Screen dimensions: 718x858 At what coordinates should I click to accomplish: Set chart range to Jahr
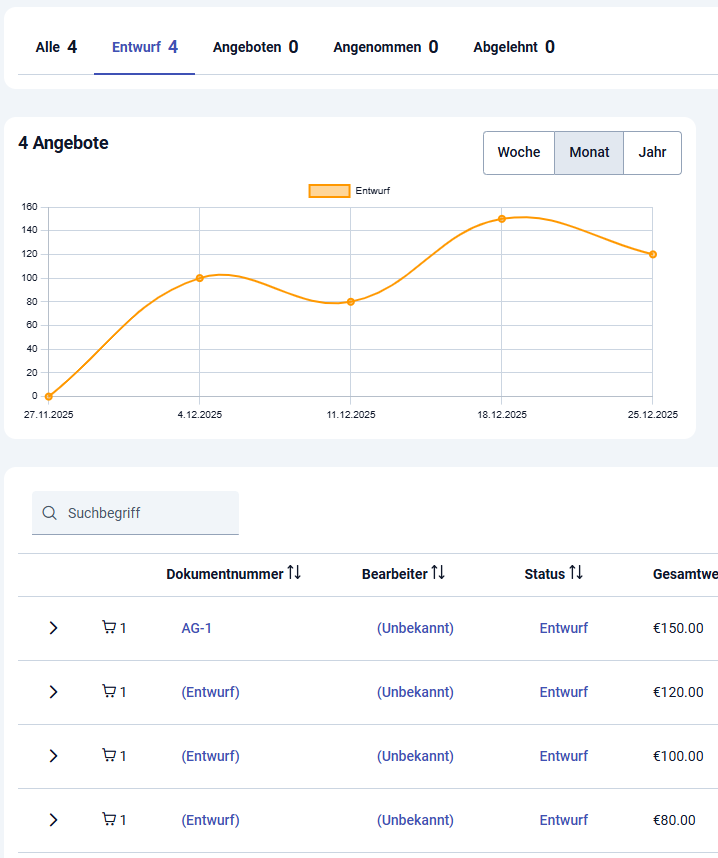point(652,153)
